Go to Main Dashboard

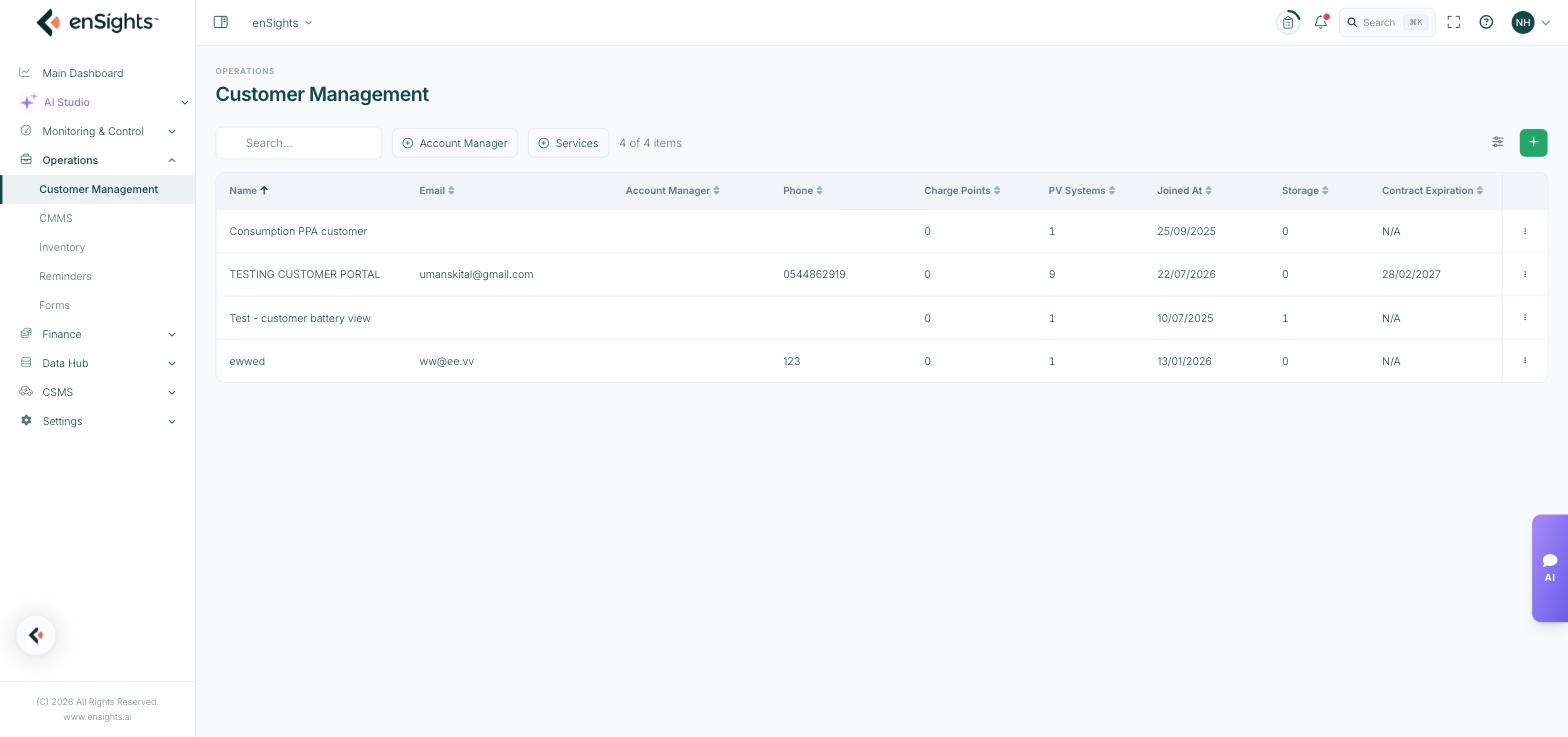tap(82, 73)
